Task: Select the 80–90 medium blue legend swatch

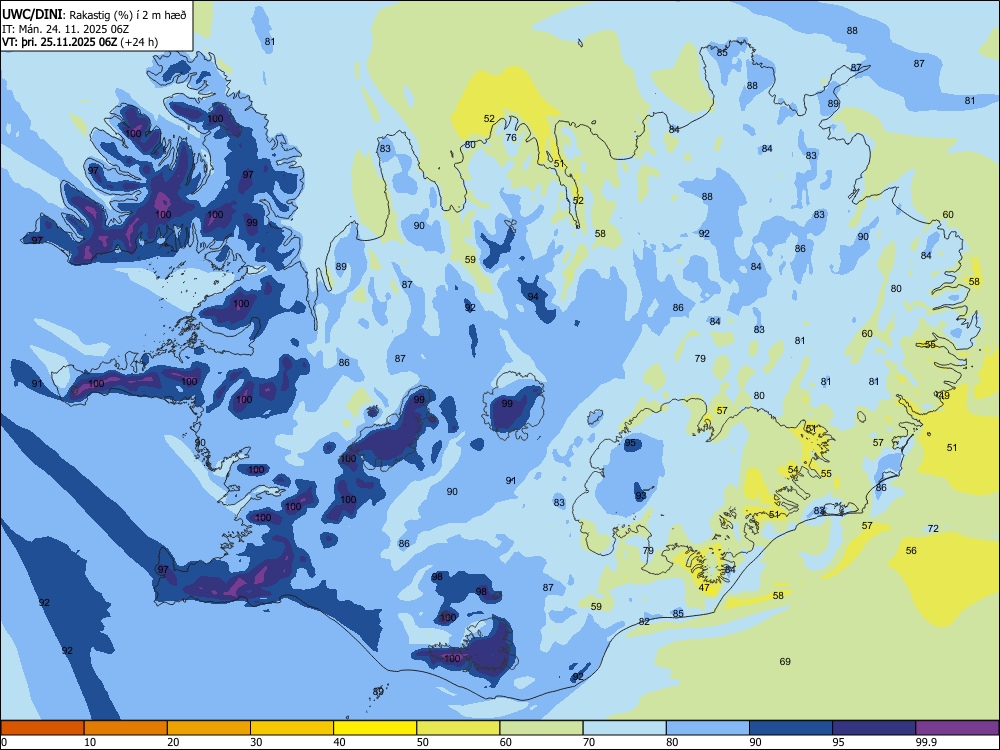Action: pos(708,728)
